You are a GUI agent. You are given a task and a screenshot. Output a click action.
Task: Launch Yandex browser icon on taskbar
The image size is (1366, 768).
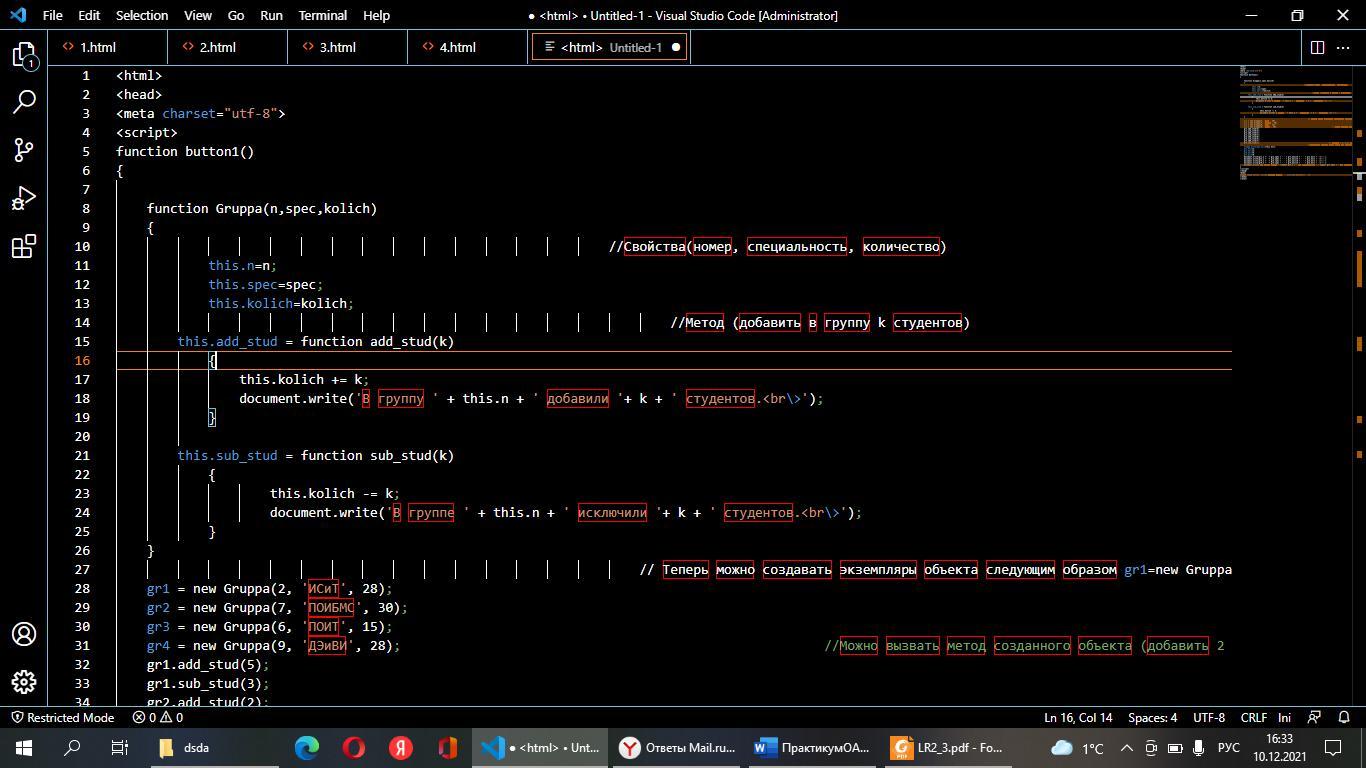tap(401, 748)
